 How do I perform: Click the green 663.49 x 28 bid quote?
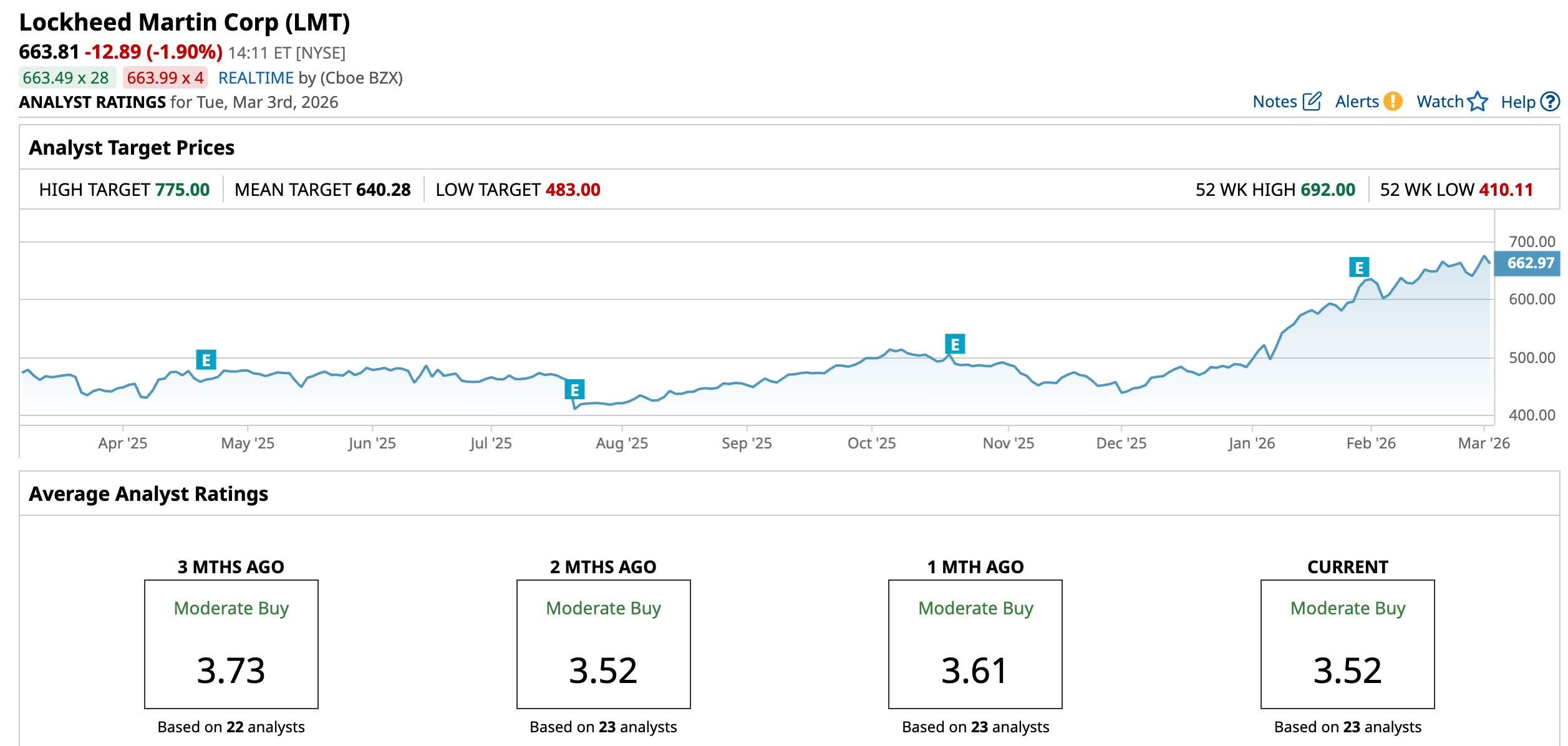pyautogui.click(x=66, y=78)
